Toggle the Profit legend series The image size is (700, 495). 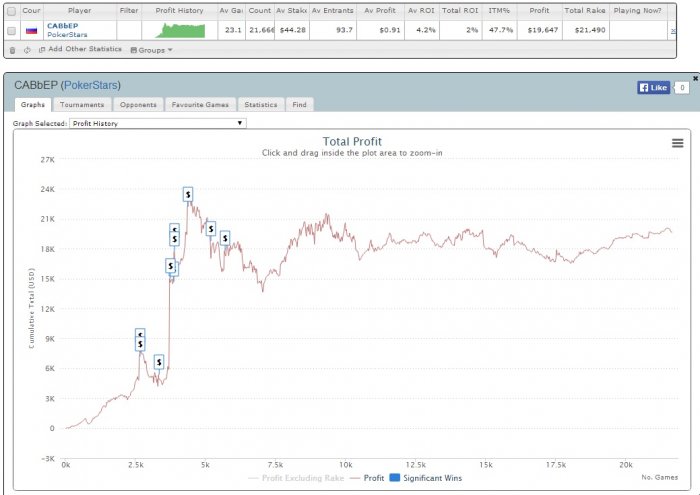pos(367,478)
